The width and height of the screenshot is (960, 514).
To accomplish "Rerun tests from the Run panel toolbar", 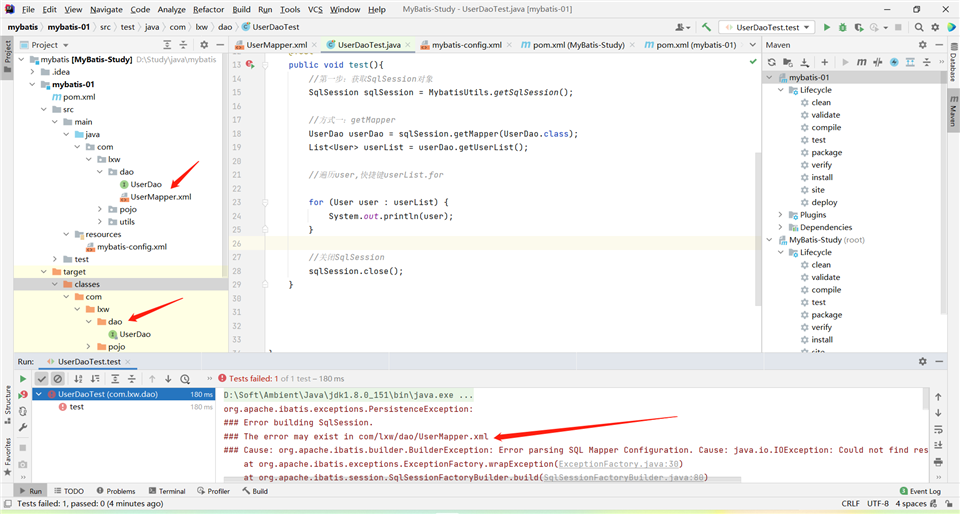I will coord(23,379).
